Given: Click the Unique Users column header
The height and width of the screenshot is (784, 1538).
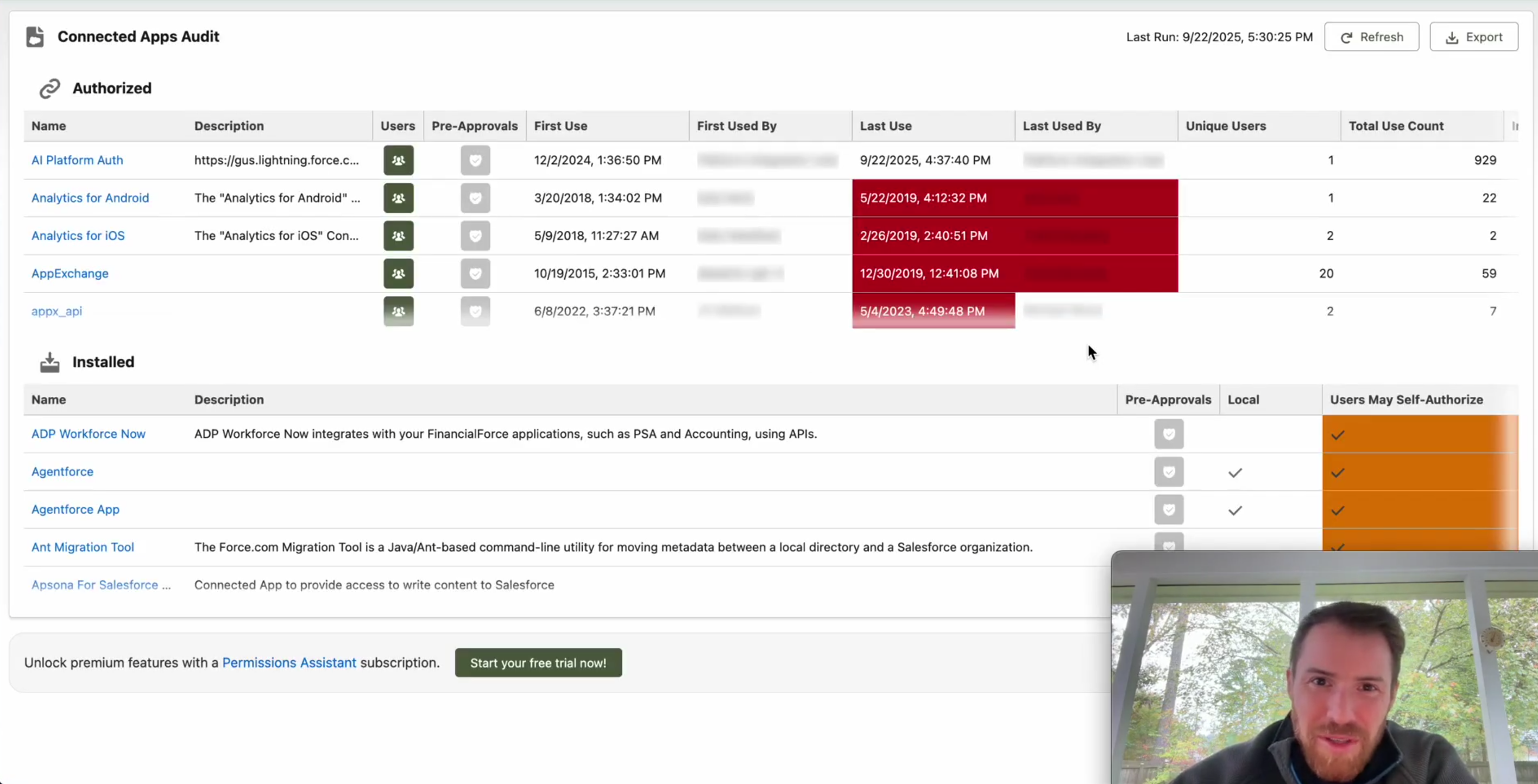Looking at the screenshot, I should coord(1225,126).
